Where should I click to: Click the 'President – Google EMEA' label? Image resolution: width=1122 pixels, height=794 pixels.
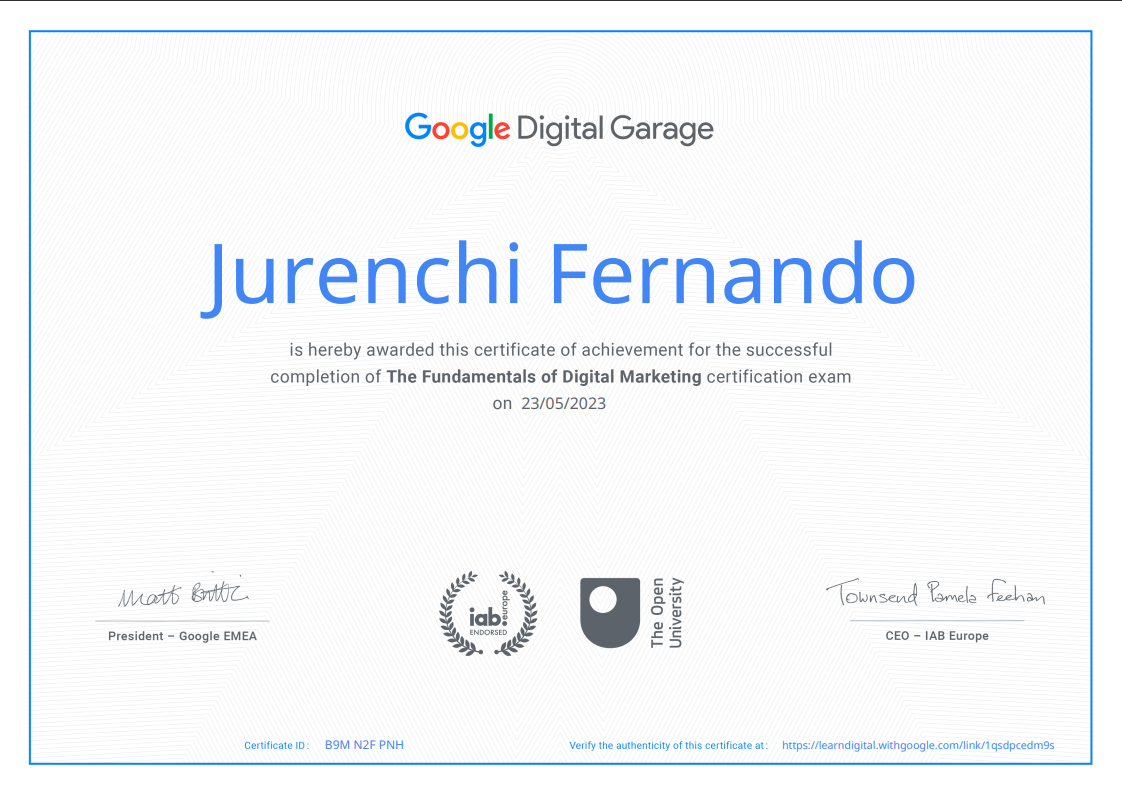click(182, 636)
